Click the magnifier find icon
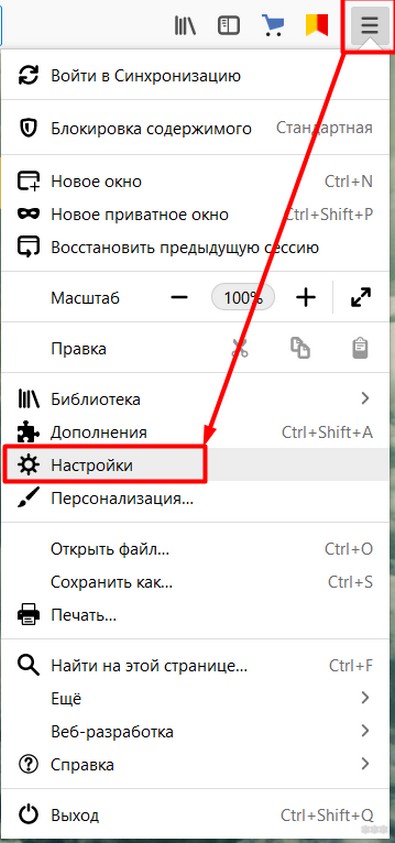The image size is (395, 843). (x=28, y=666)
